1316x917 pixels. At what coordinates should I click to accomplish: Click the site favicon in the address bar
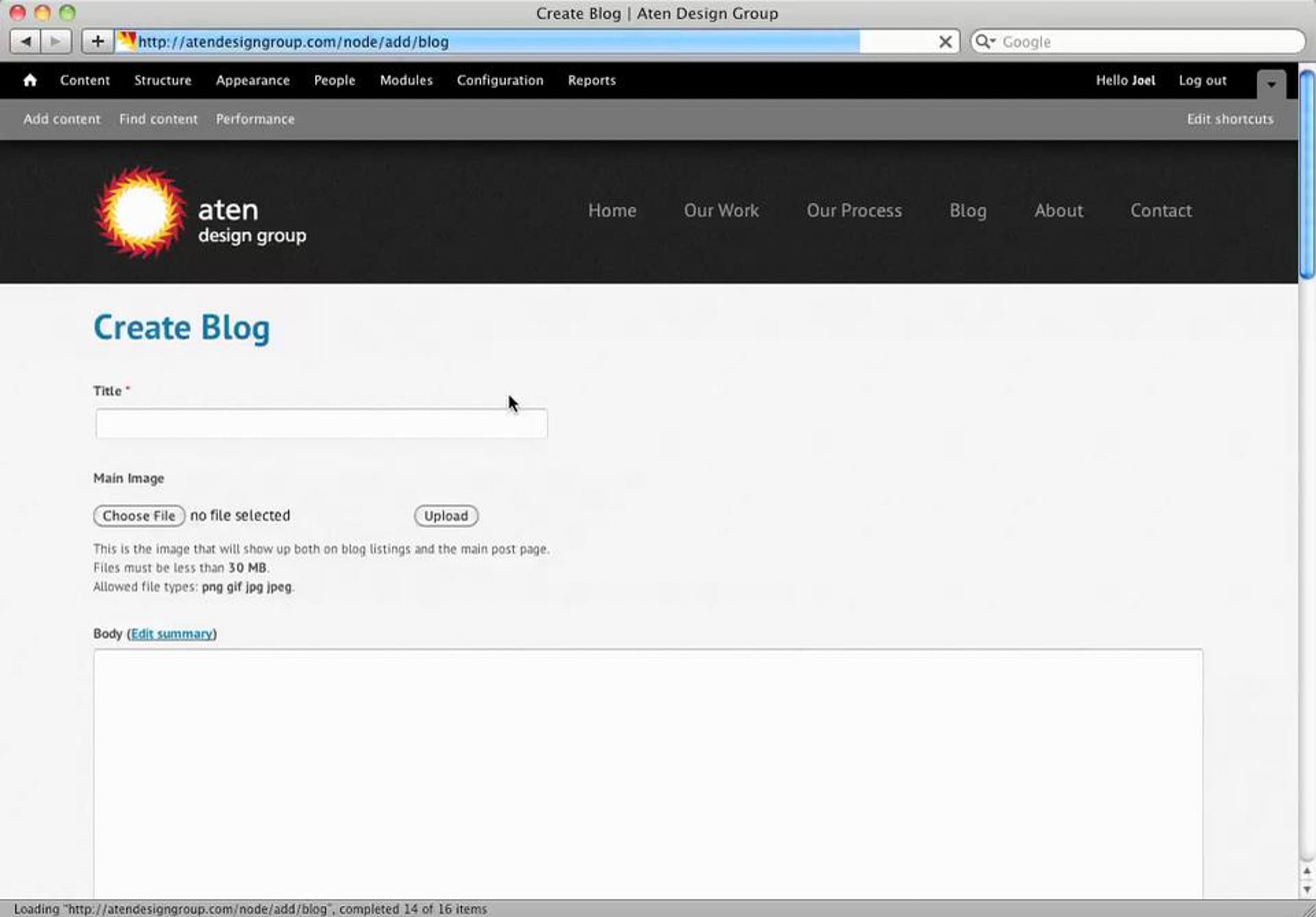[126, 41]
